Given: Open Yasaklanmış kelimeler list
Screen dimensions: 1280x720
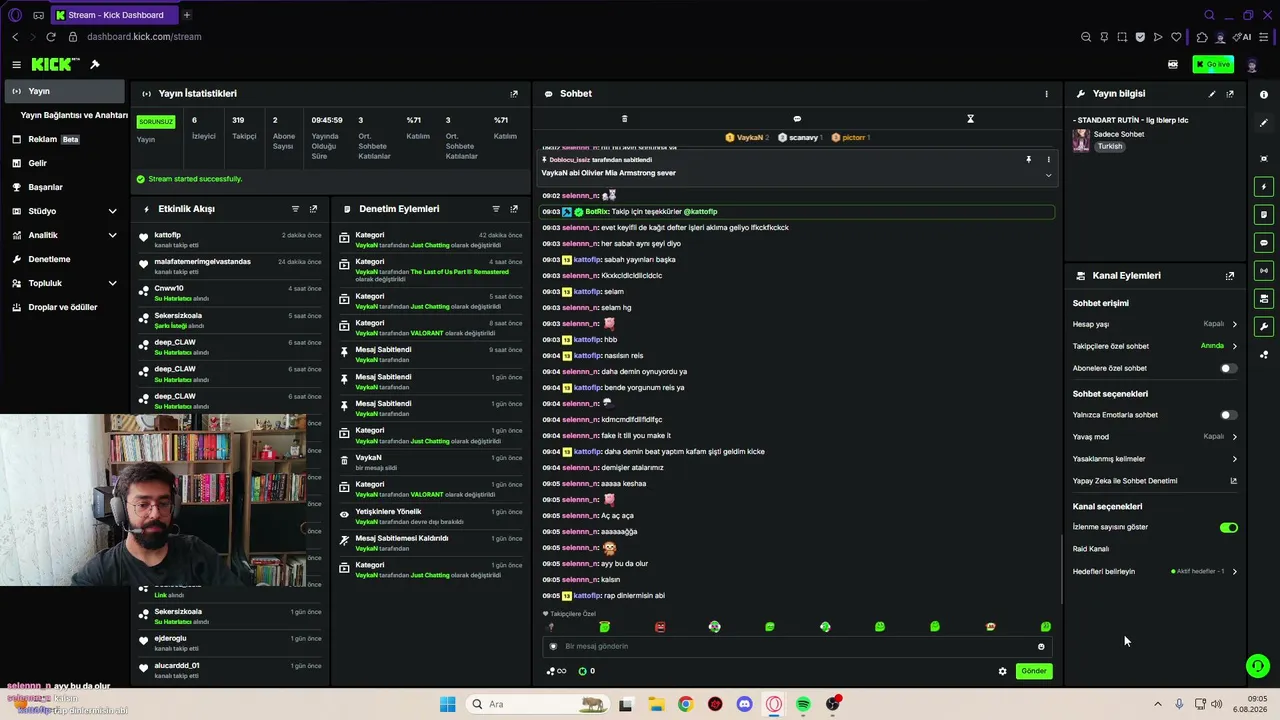Looking at the screenshot, I should coord(1155,459).
